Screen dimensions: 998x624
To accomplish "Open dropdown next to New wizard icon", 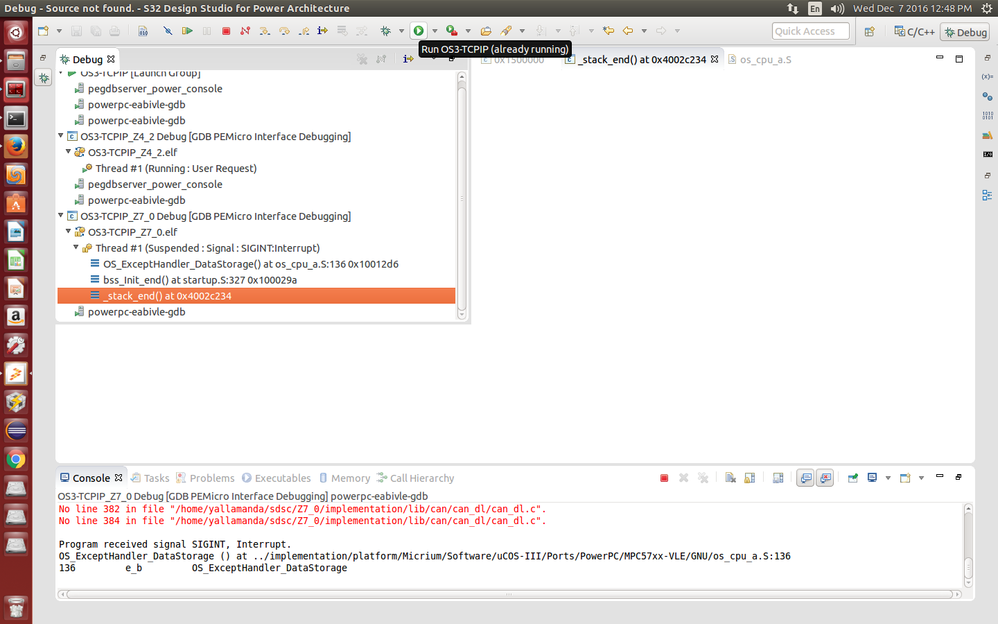I will click(x=59, y=31).
